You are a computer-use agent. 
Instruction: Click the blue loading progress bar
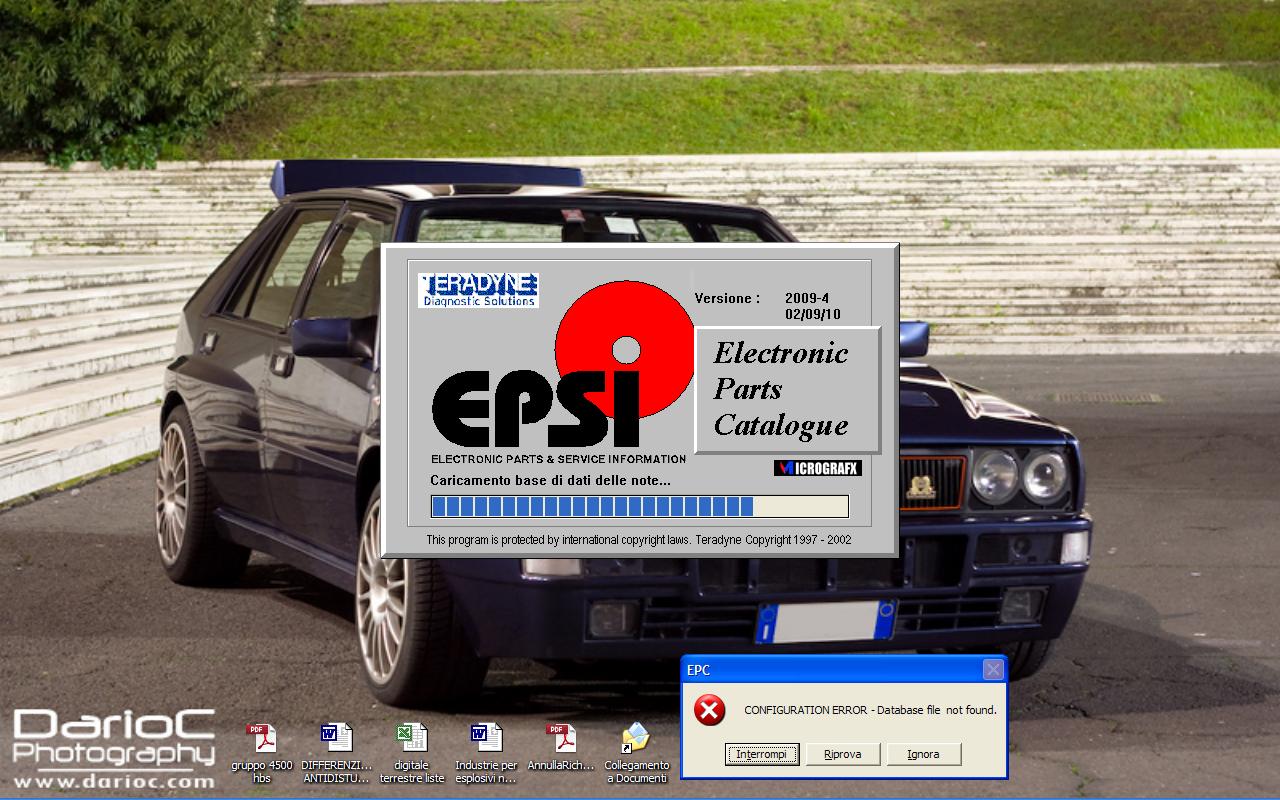coord(640,506)
